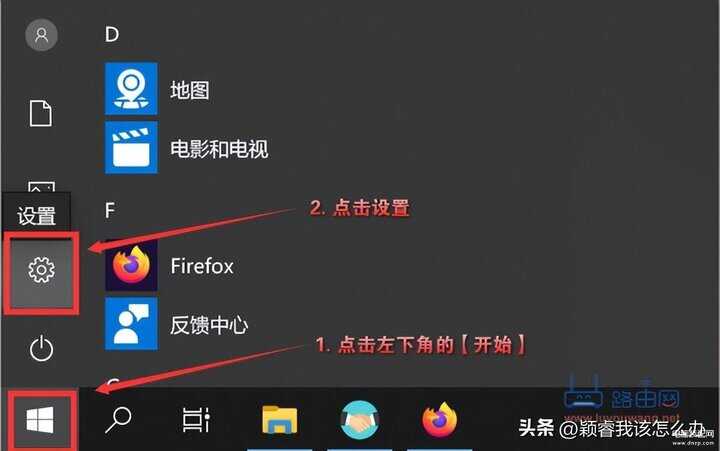Open the handshake app on taskbar
Image resolution: width=720 pixels, height=451 pixels.
tap(360, 420)
